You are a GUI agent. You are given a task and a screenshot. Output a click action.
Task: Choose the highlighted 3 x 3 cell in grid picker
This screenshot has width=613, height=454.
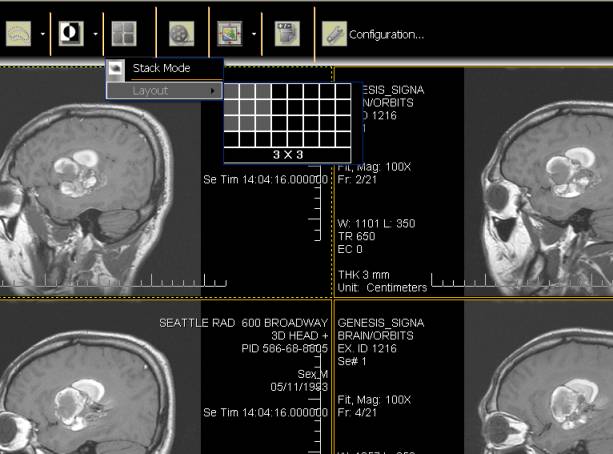pos(263,124)
